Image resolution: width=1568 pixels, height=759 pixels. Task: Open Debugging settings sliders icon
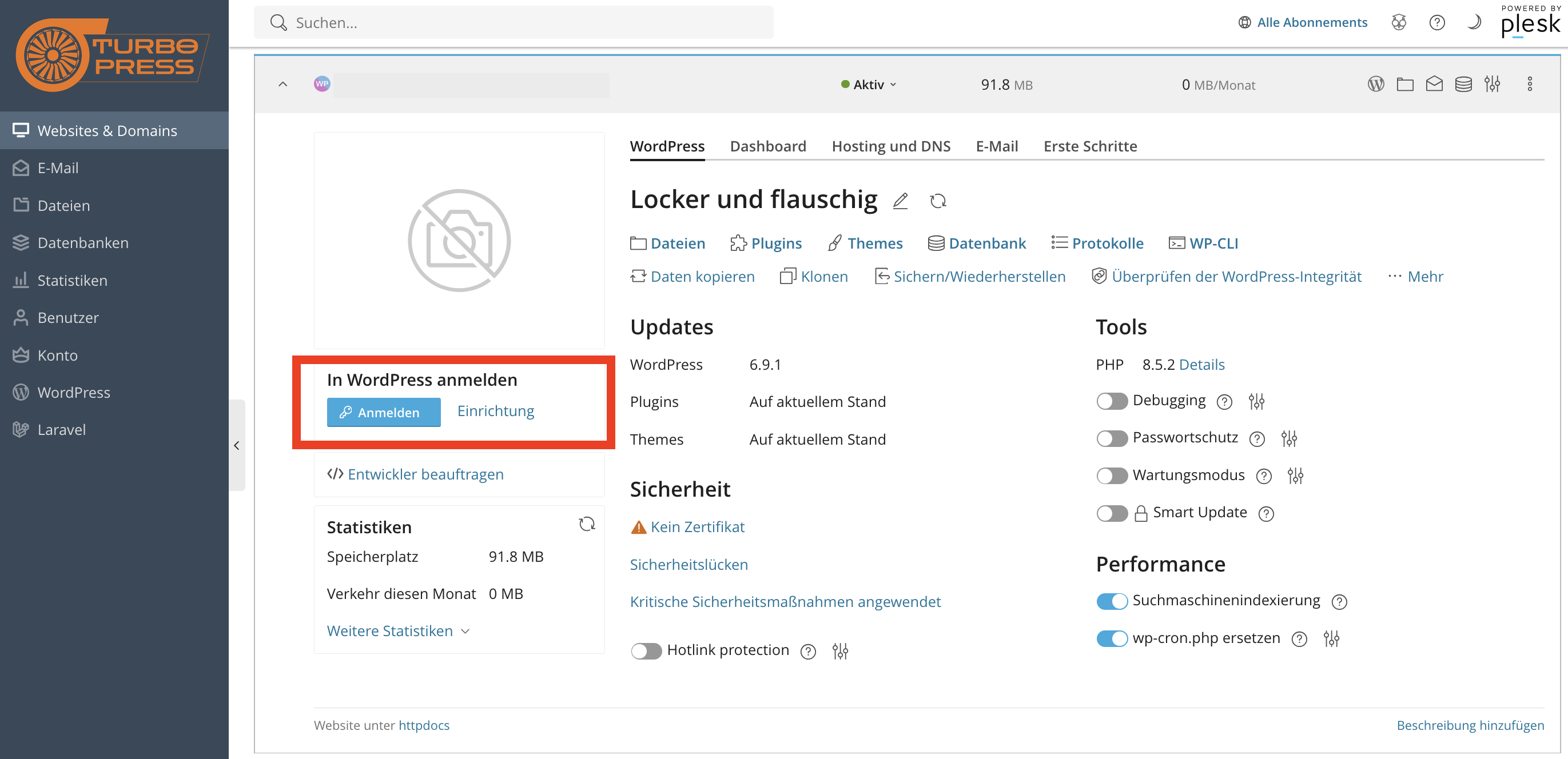[x=1256, y=401]
